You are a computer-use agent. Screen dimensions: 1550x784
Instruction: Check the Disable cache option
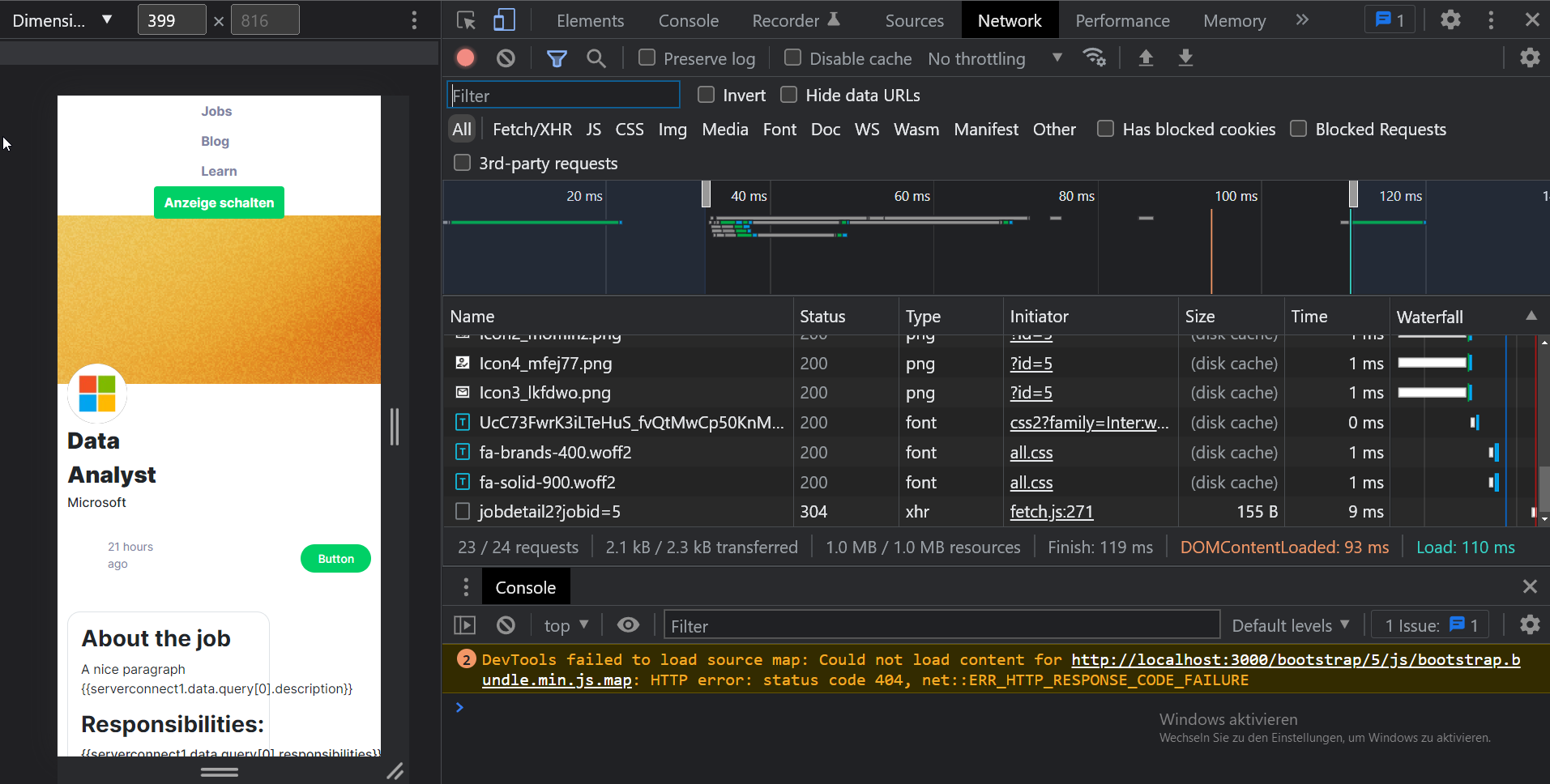(x=792, y=58)
